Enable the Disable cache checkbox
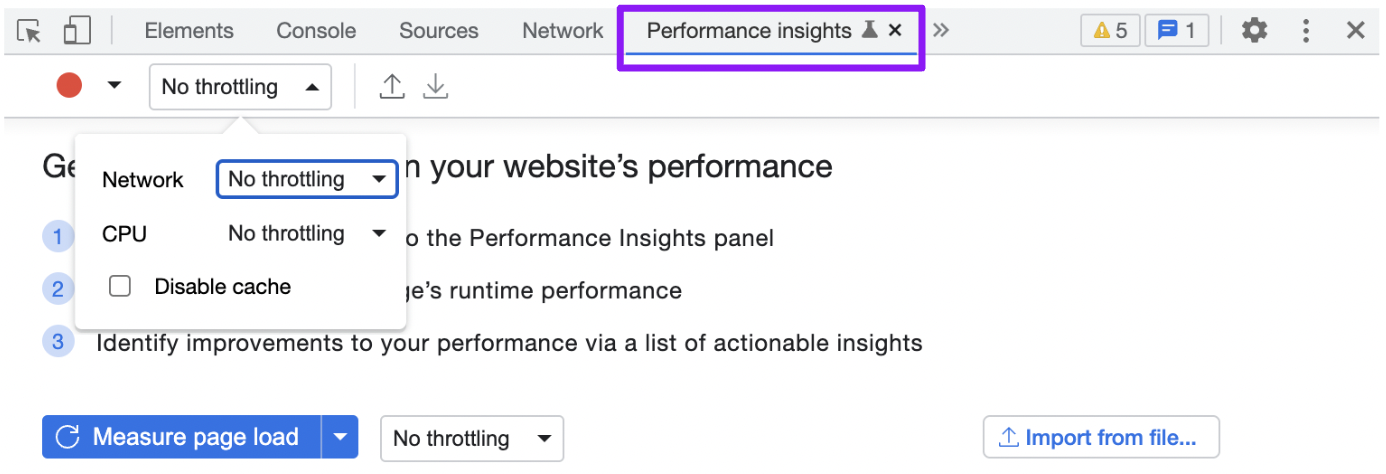The image size is (1386, 474). pyautogui.click(x=120, y=287)
